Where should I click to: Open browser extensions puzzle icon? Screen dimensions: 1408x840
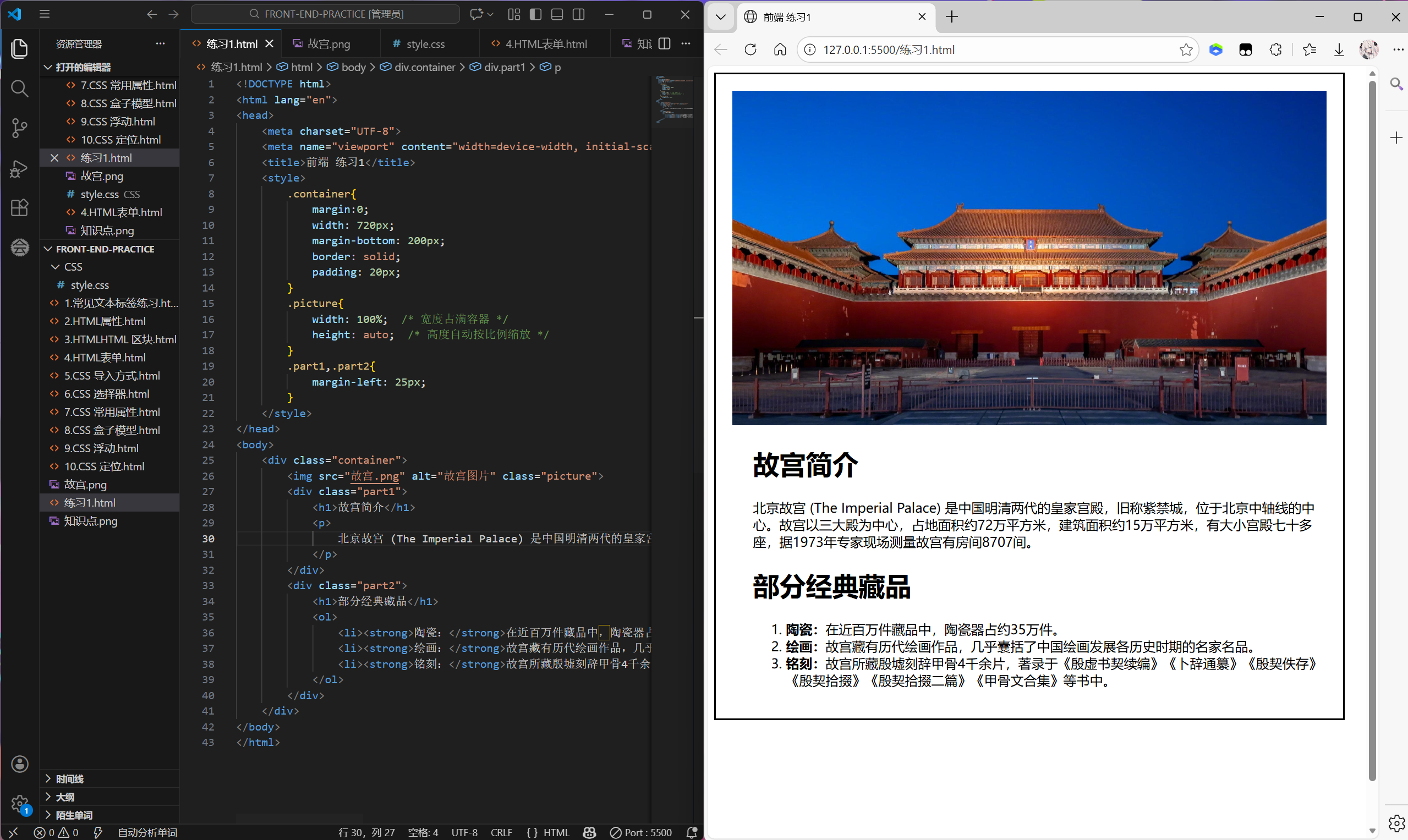click(1275, 50)
